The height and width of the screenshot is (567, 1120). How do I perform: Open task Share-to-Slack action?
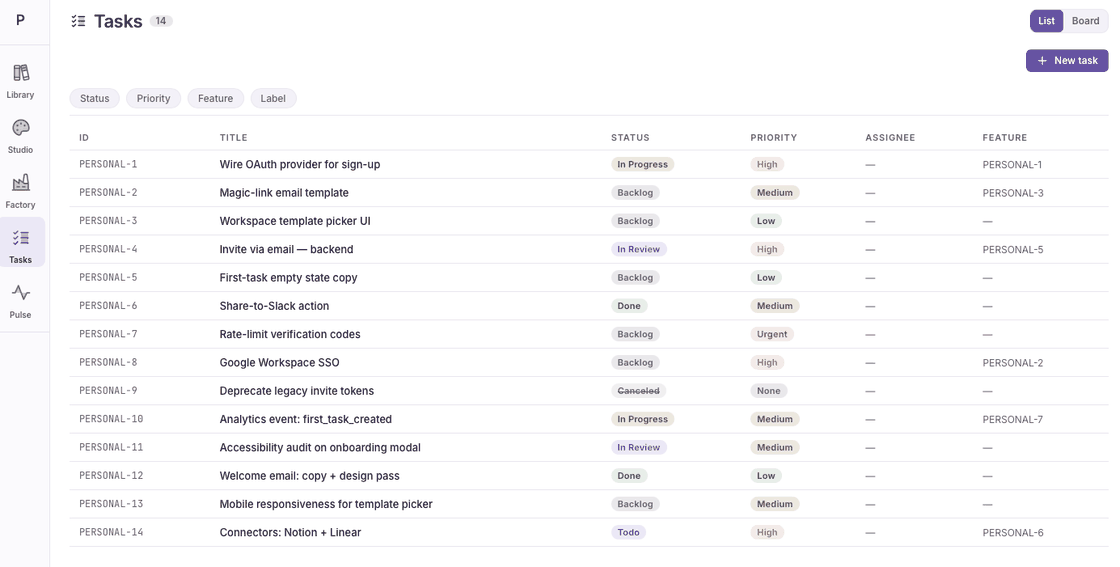(x=274, y=306)
